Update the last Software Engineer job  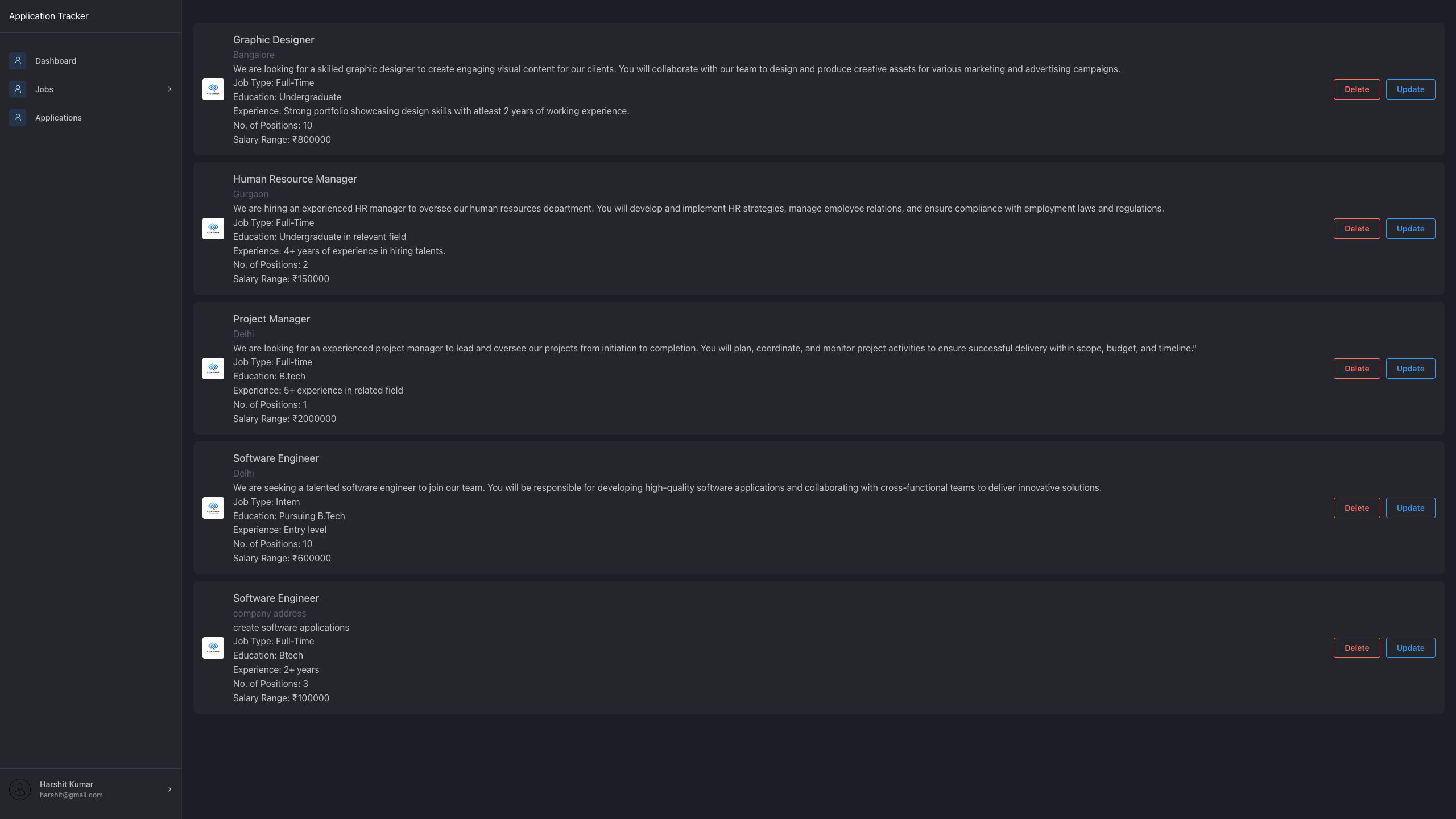tap(1410, 647)
